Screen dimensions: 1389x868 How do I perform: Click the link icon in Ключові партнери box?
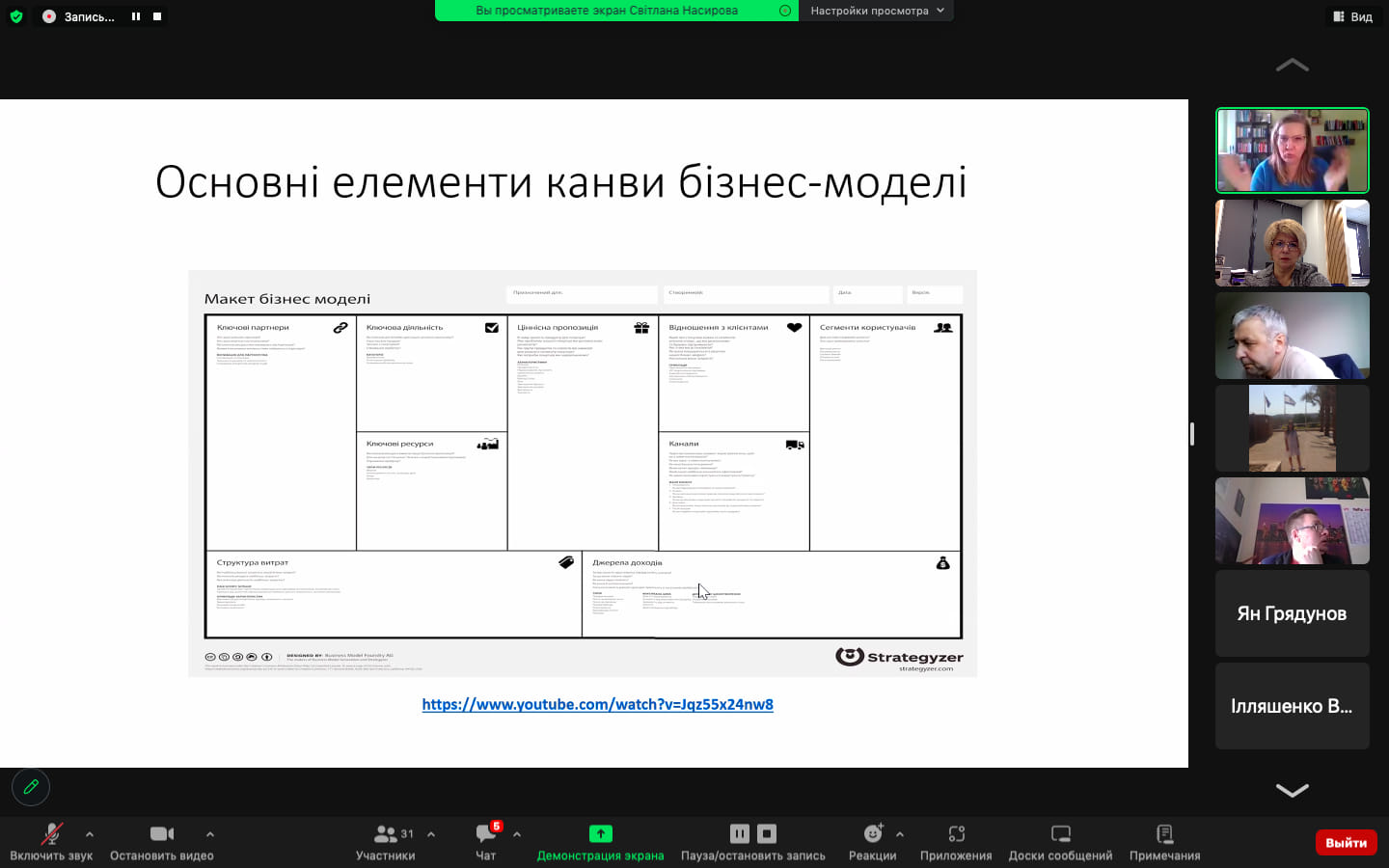(340, 328)
